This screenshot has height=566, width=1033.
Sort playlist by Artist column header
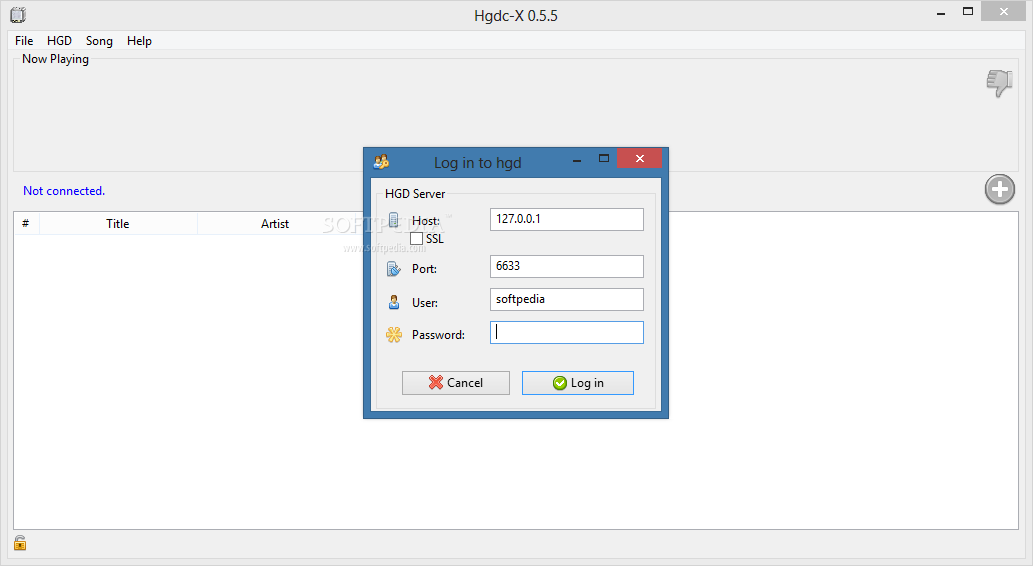coord(275,223)
